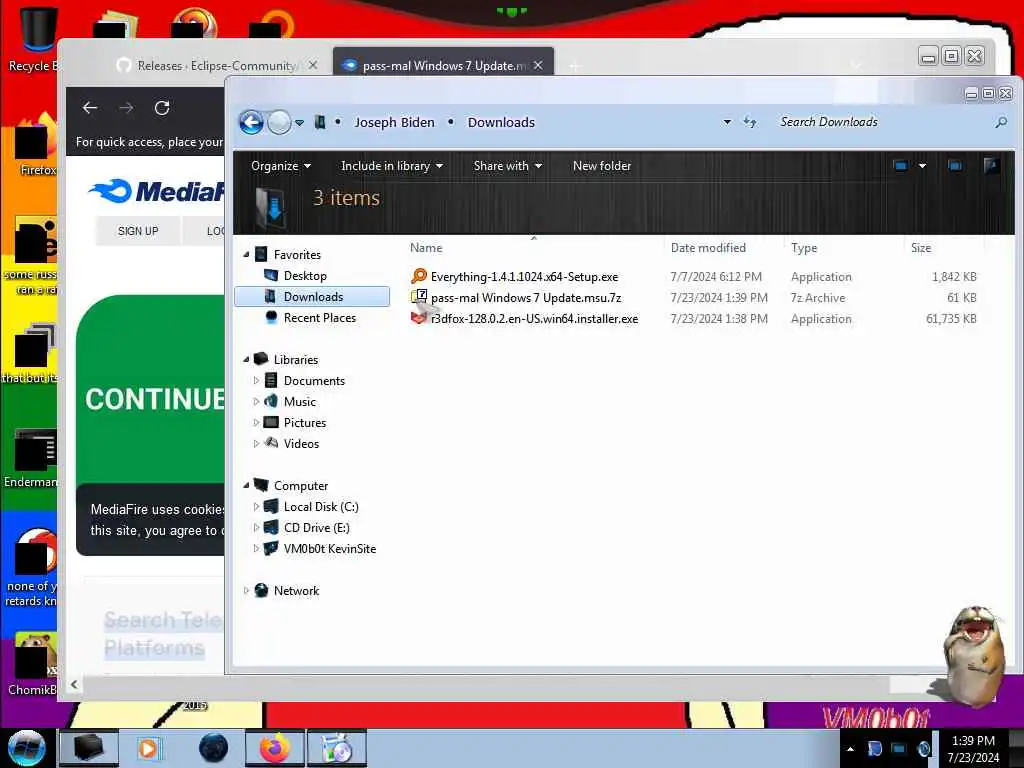Select Local Disk (C:) in the sidebar
Image resolution: width=1024 pixels, height=768 pixels.
click(321, 507)
